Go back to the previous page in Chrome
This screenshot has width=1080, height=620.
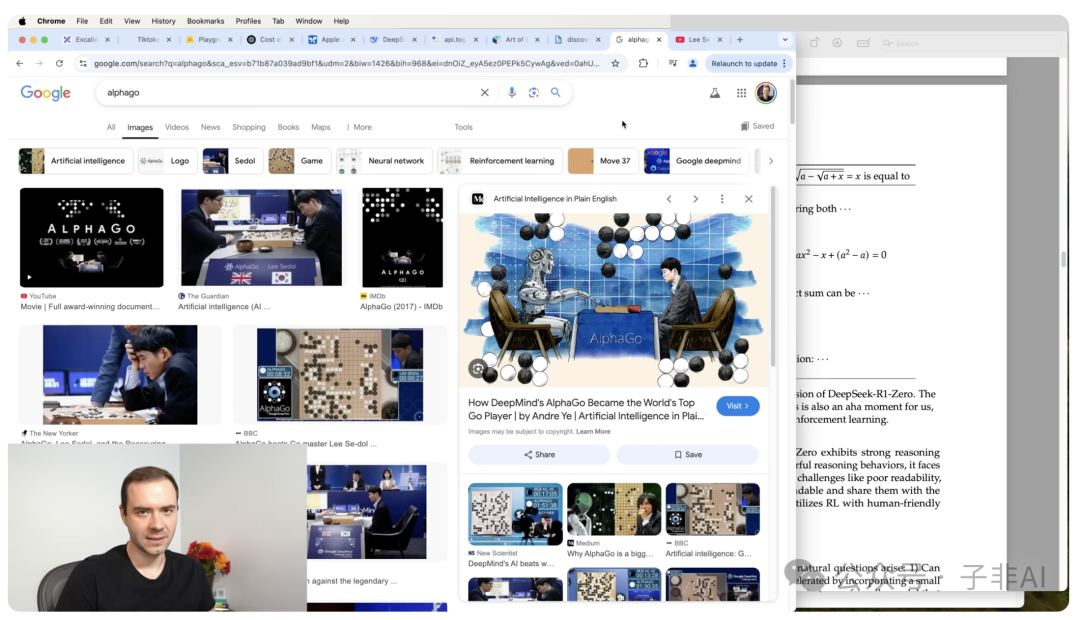19,63
